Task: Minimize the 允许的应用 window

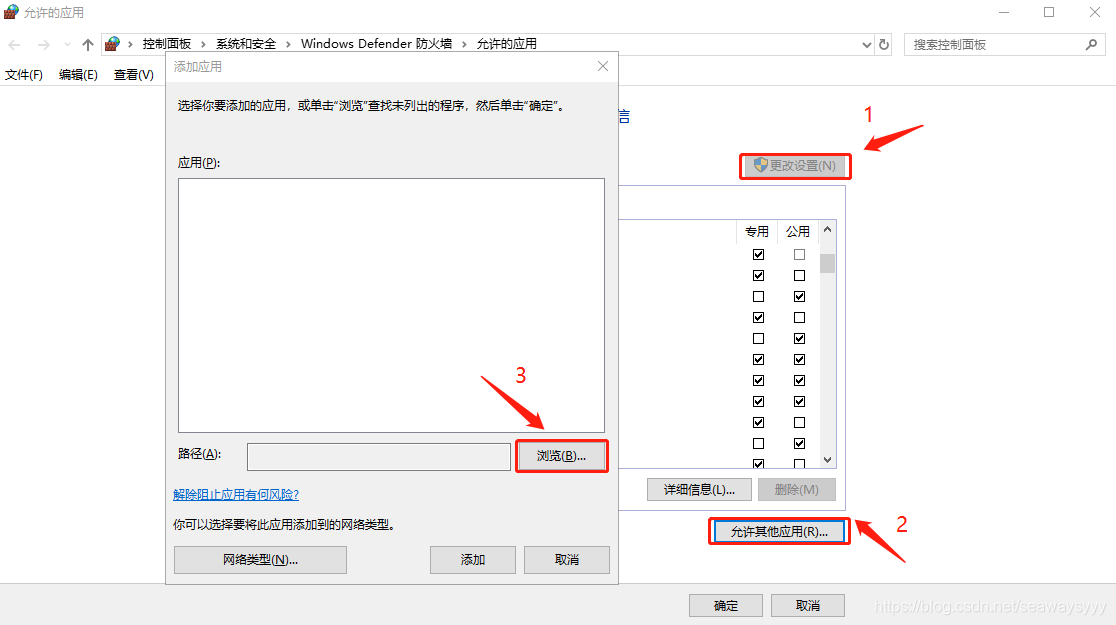Action: [1004, 12]
